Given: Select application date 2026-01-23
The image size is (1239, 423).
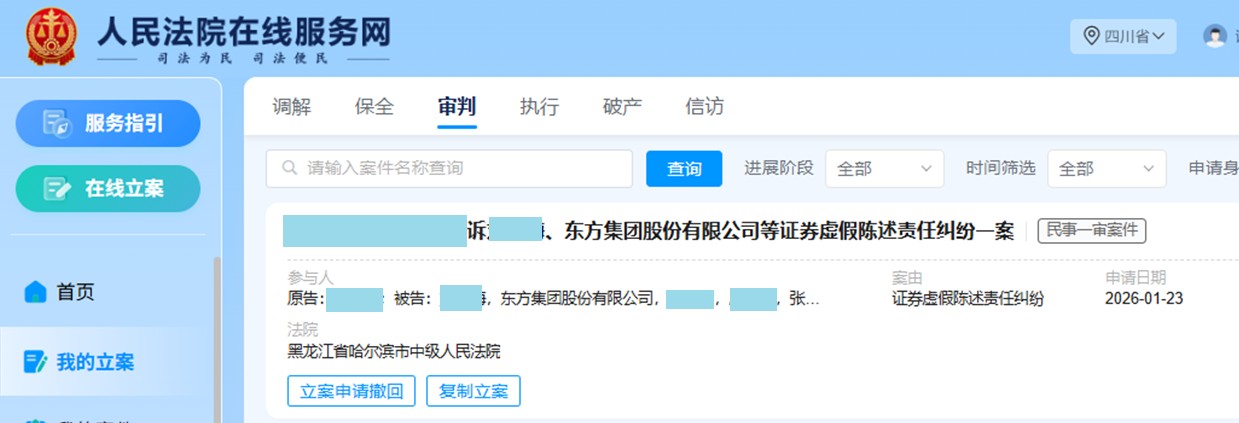Looking at the screenshot, I should [1144, 298].
